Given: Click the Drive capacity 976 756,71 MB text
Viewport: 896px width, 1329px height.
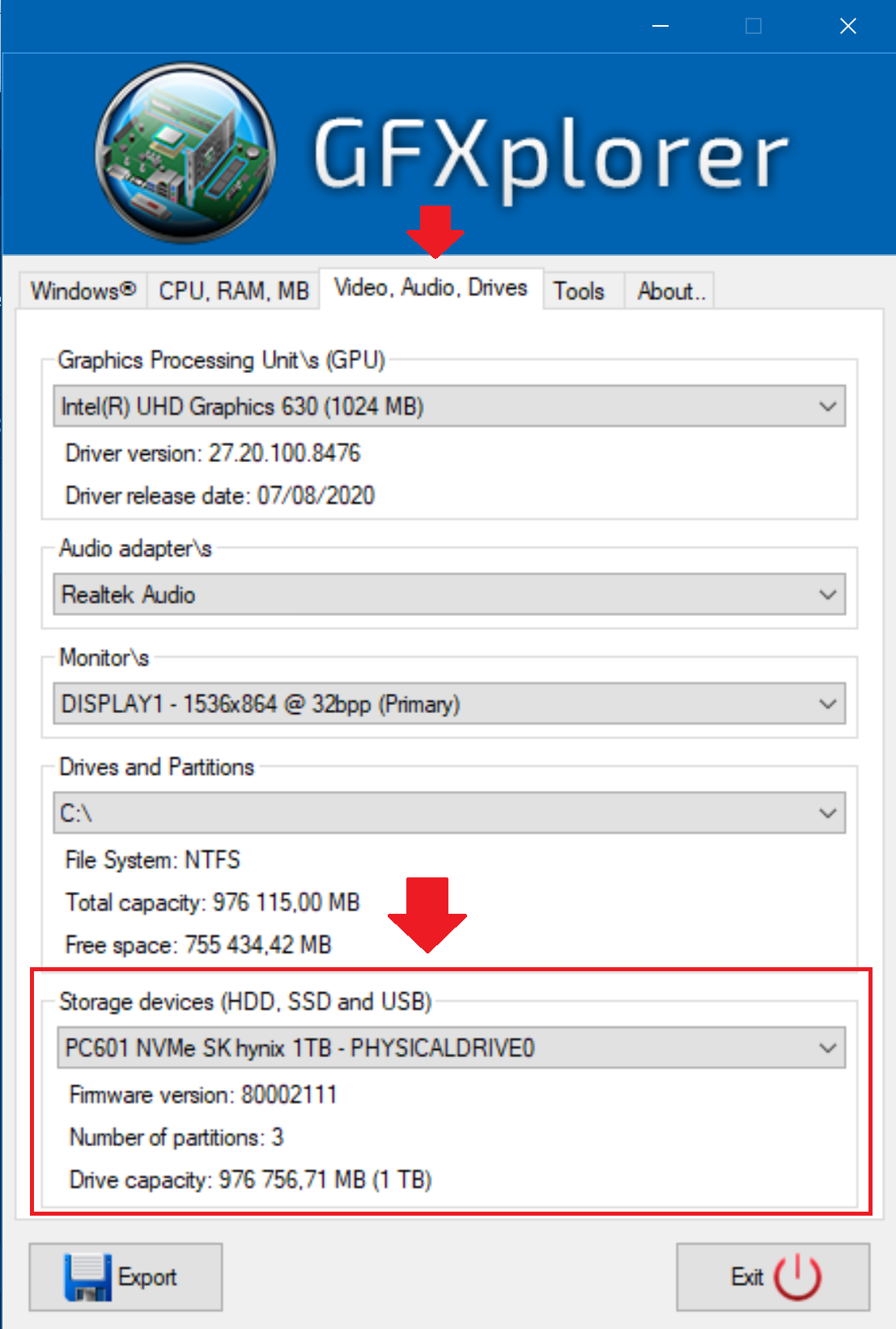Looking at the screenshot, I should pos(251,1180).
